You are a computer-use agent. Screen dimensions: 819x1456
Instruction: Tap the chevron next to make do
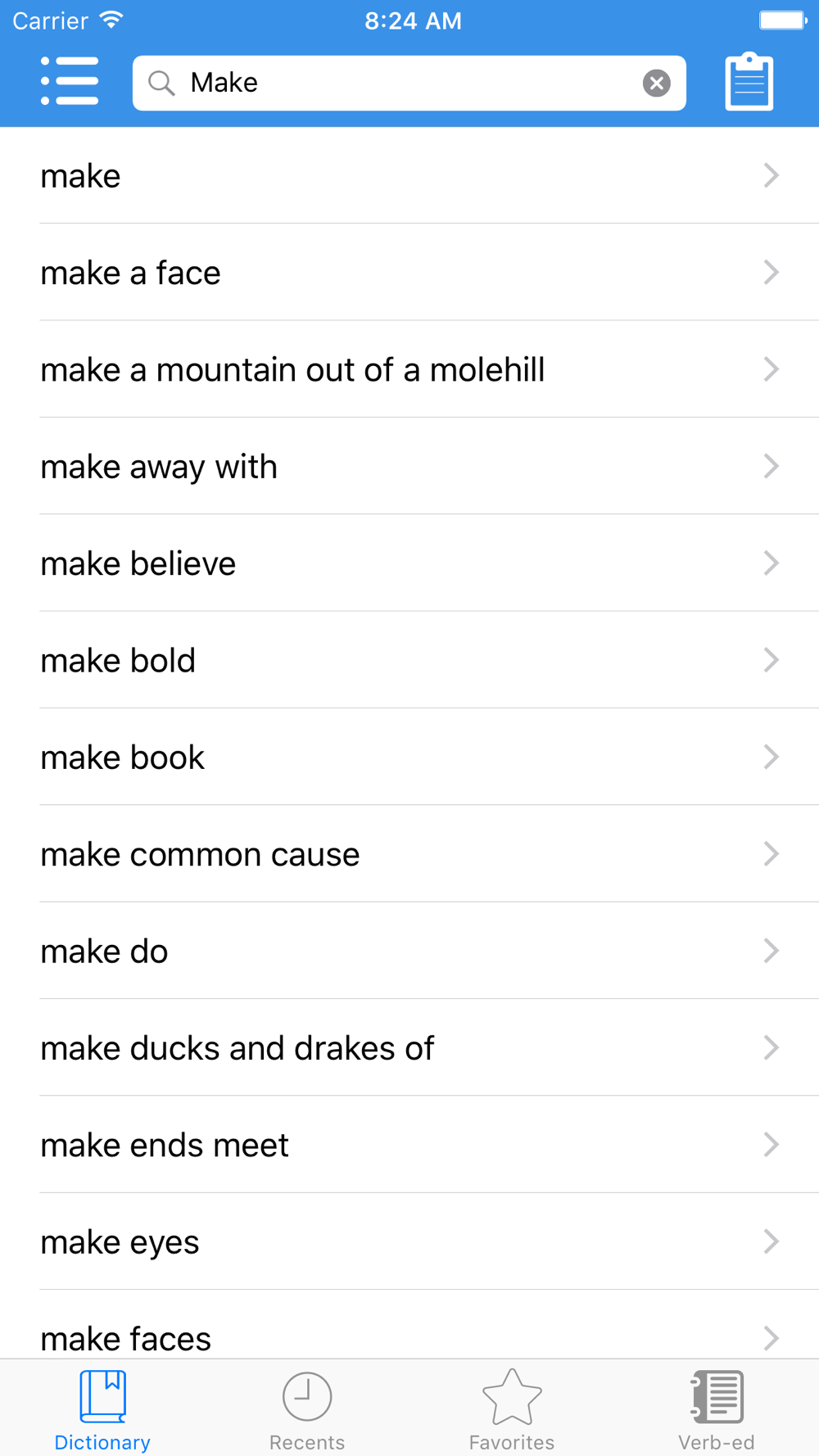tap(771, 951)
